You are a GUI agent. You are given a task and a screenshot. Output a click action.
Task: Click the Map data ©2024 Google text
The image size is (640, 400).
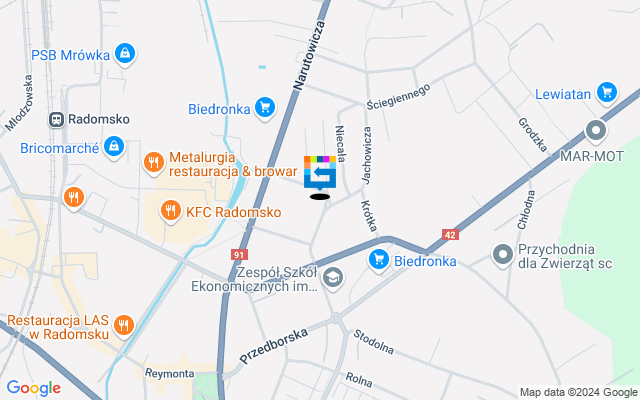[578, 393]
